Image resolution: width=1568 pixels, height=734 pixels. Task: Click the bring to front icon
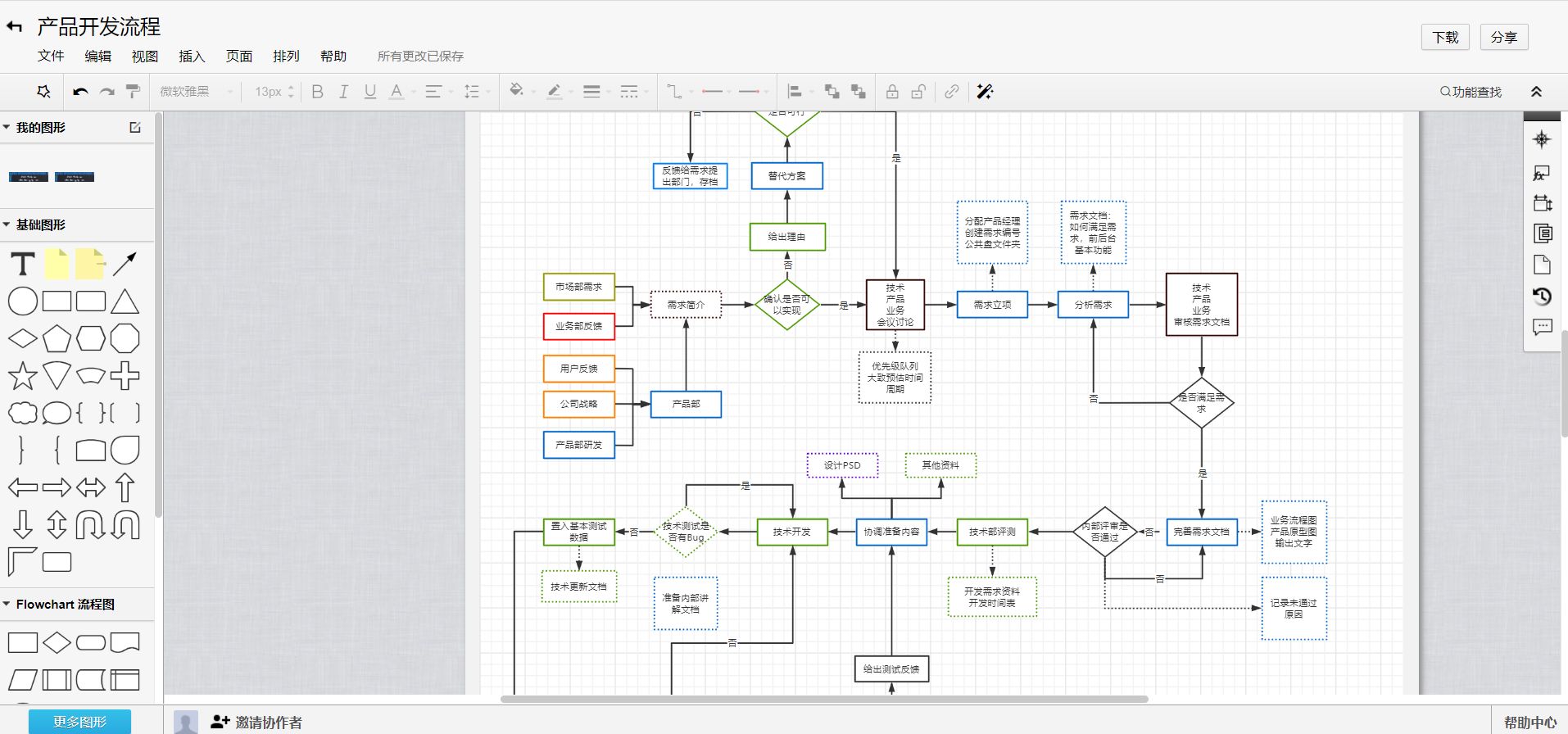tap(832, 92)
